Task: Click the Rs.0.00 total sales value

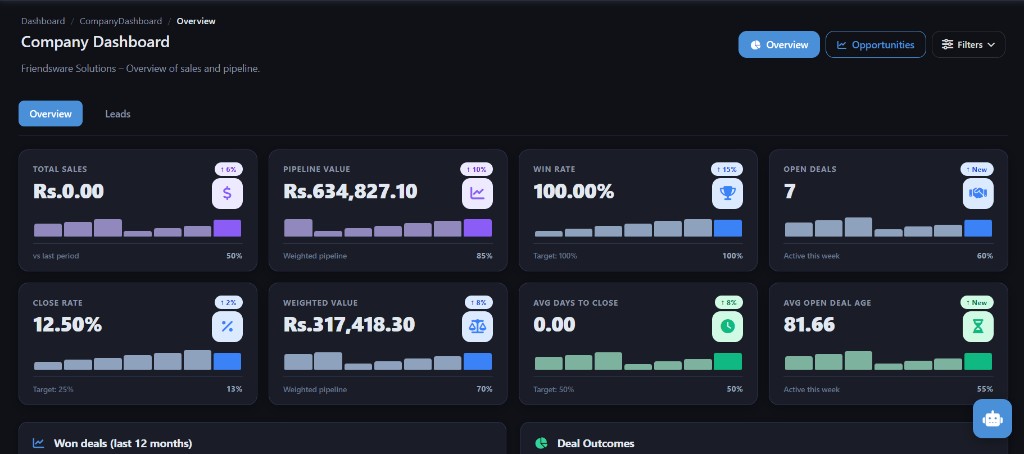Action: 68,191
